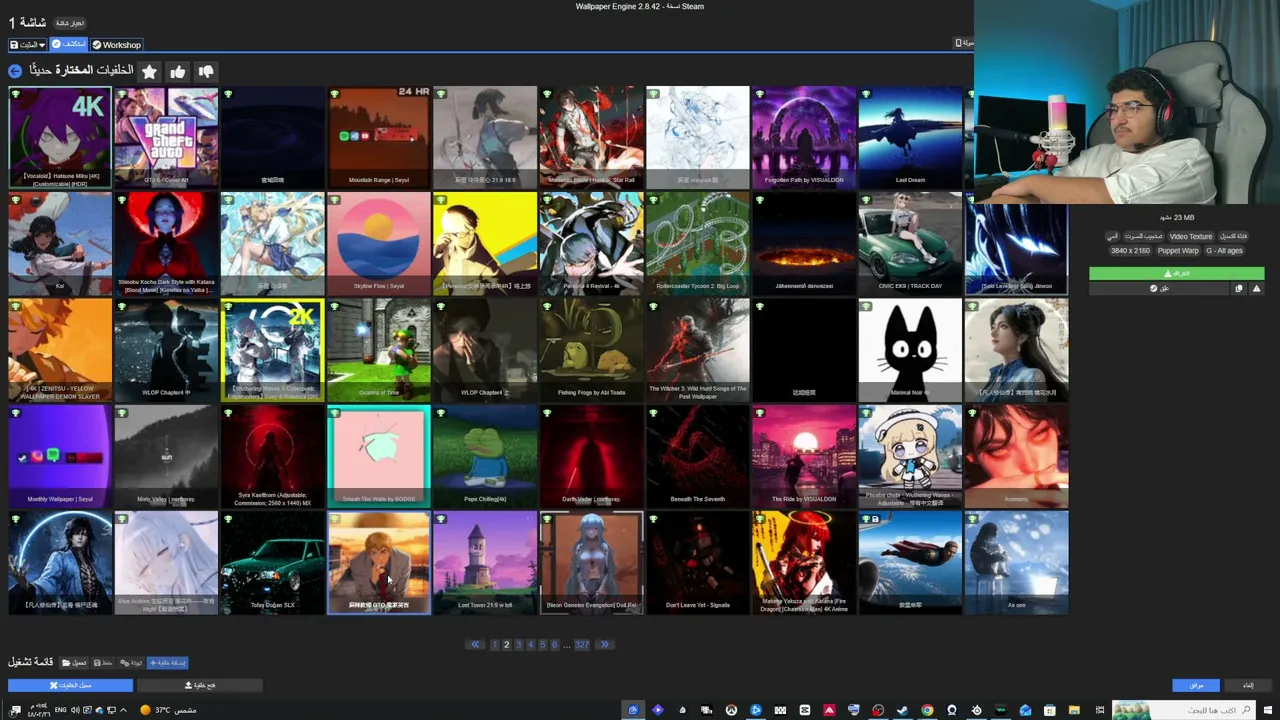Screen dimensions: 1280x720
Task: Click the Puppet Warp tag
Action: click(1178, 251)
